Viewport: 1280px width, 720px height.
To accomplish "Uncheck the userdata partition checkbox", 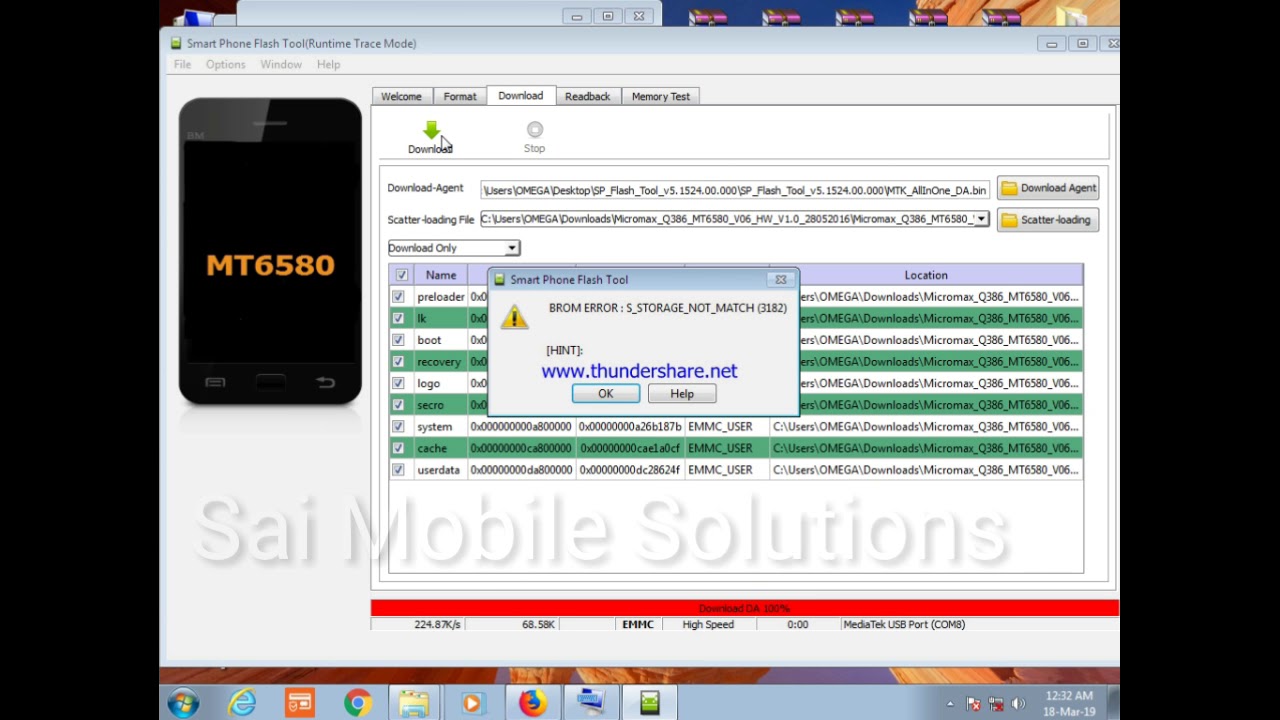I will 398,470.
